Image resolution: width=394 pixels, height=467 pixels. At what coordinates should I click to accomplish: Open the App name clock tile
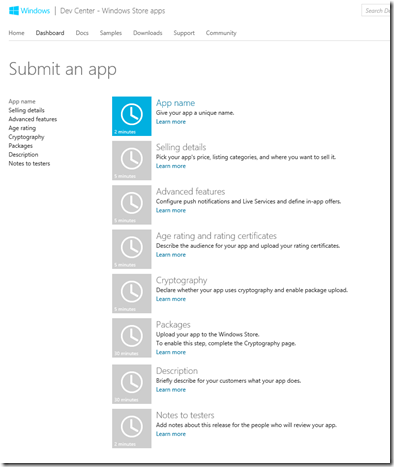click(x=132, y=116)
